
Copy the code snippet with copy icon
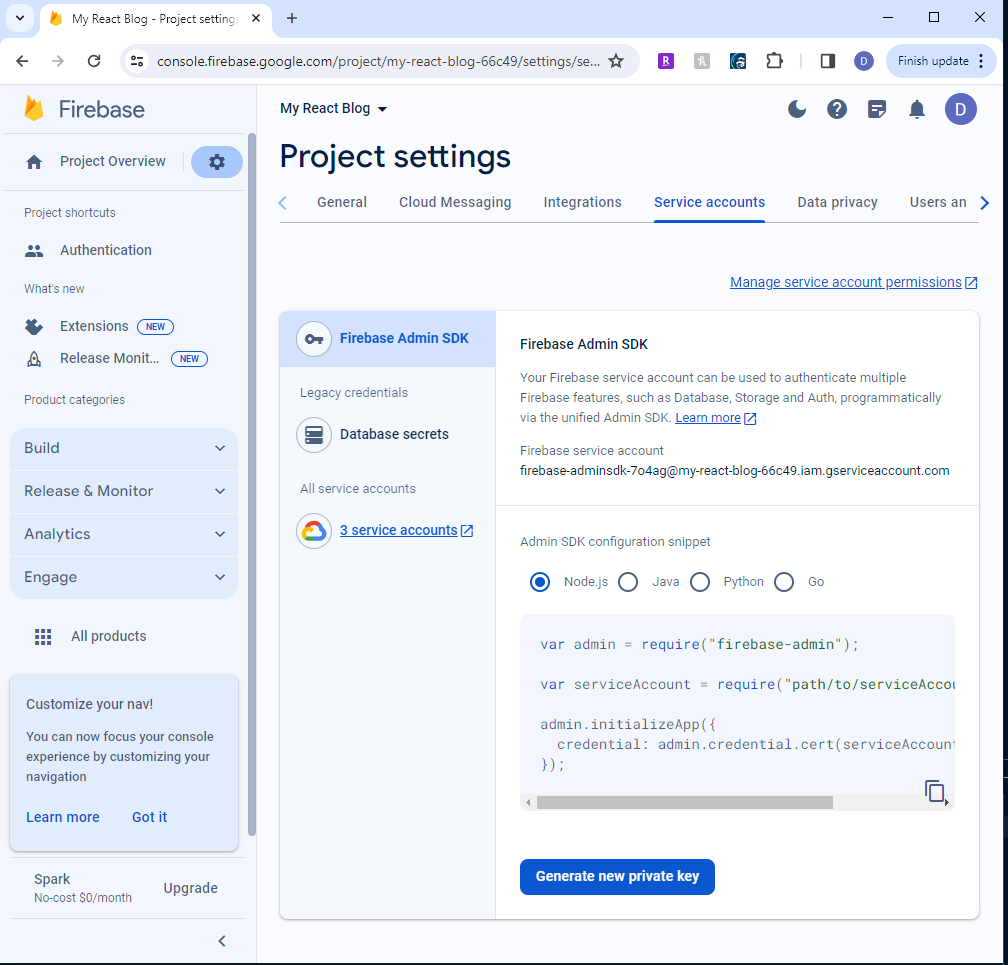[x=934, y=790]
